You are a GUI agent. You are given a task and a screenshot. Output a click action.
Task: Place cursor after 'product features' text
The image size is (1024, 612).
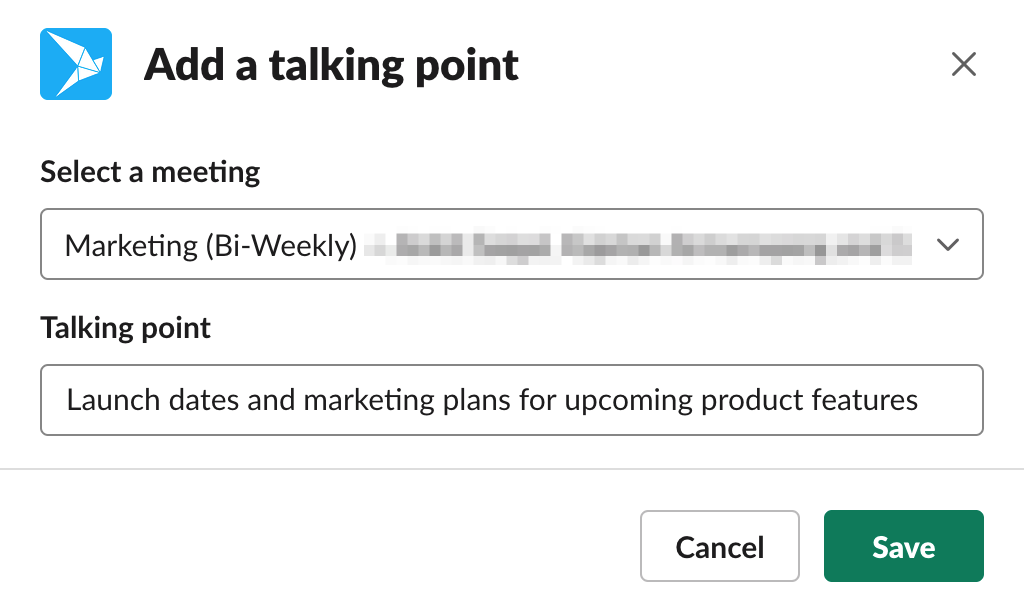click(920, 400)
